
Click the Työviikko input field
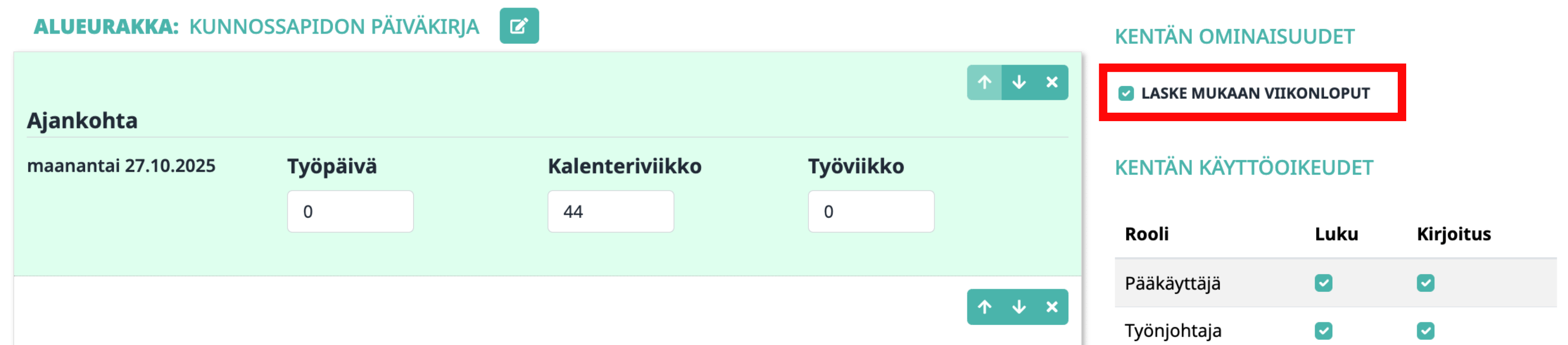(x=870, y=211)
